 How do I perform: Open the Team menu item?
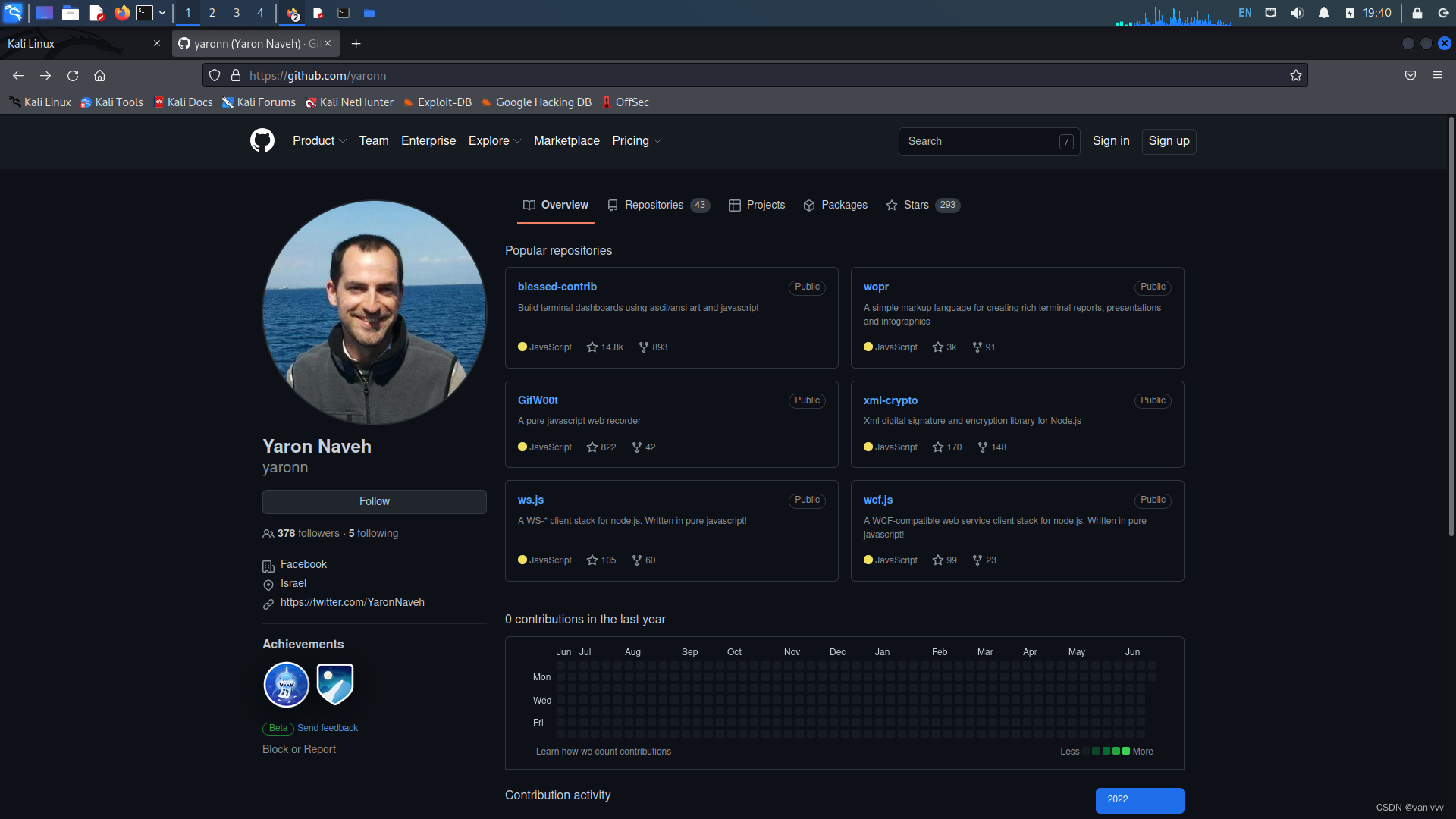[x=374, y=141]
